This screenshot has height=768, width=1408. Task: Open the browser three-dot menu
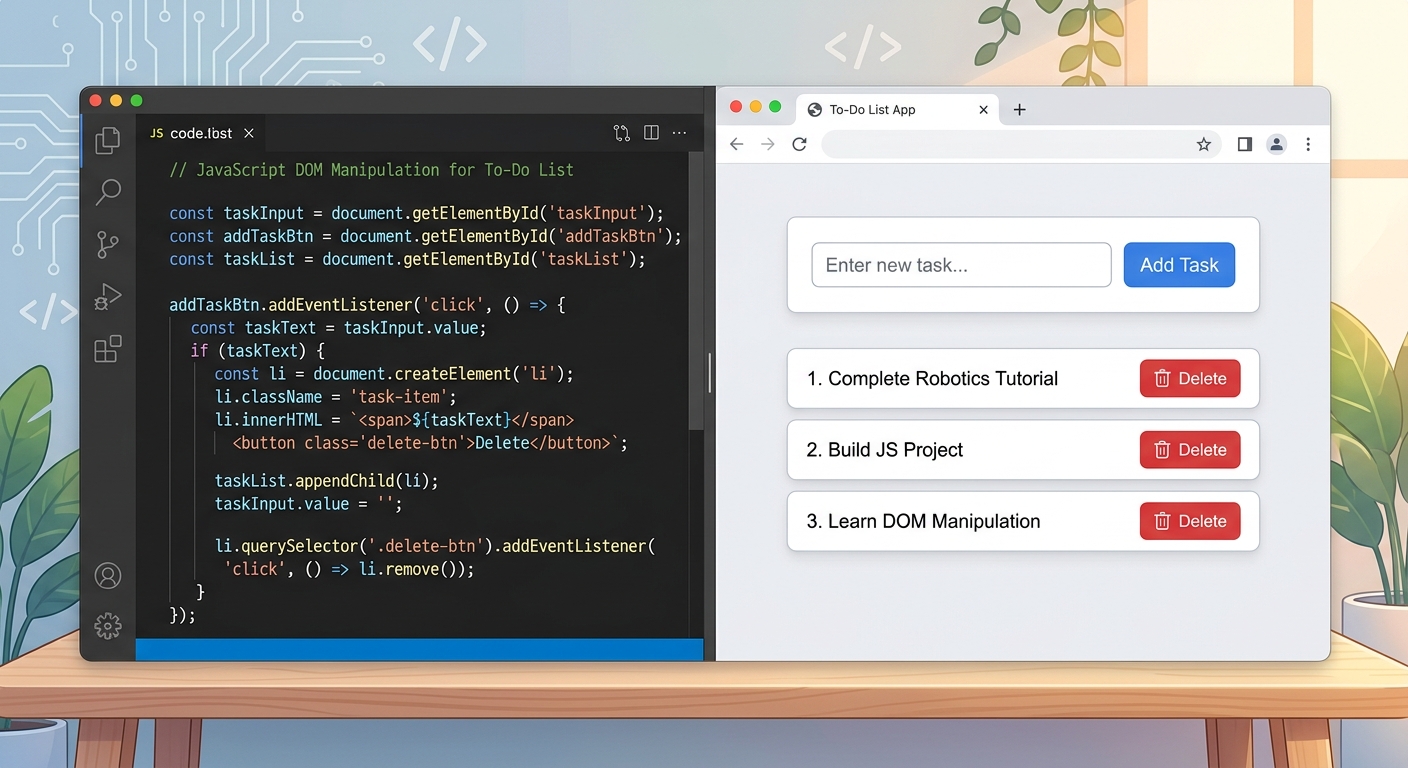point(1308,144)
